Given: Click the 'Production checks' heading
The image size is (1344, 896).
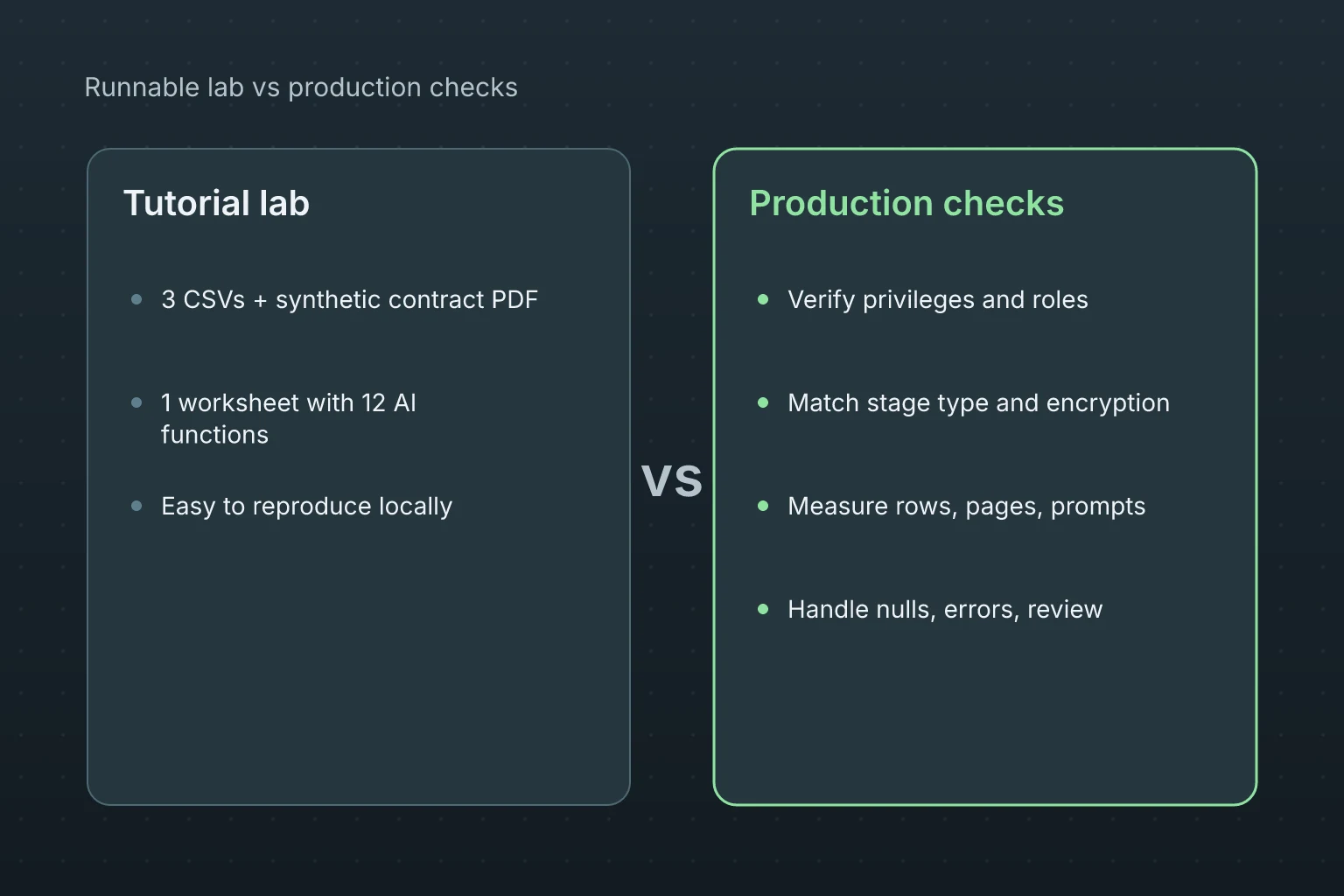Looking at the screenshot, I should 906,203.
